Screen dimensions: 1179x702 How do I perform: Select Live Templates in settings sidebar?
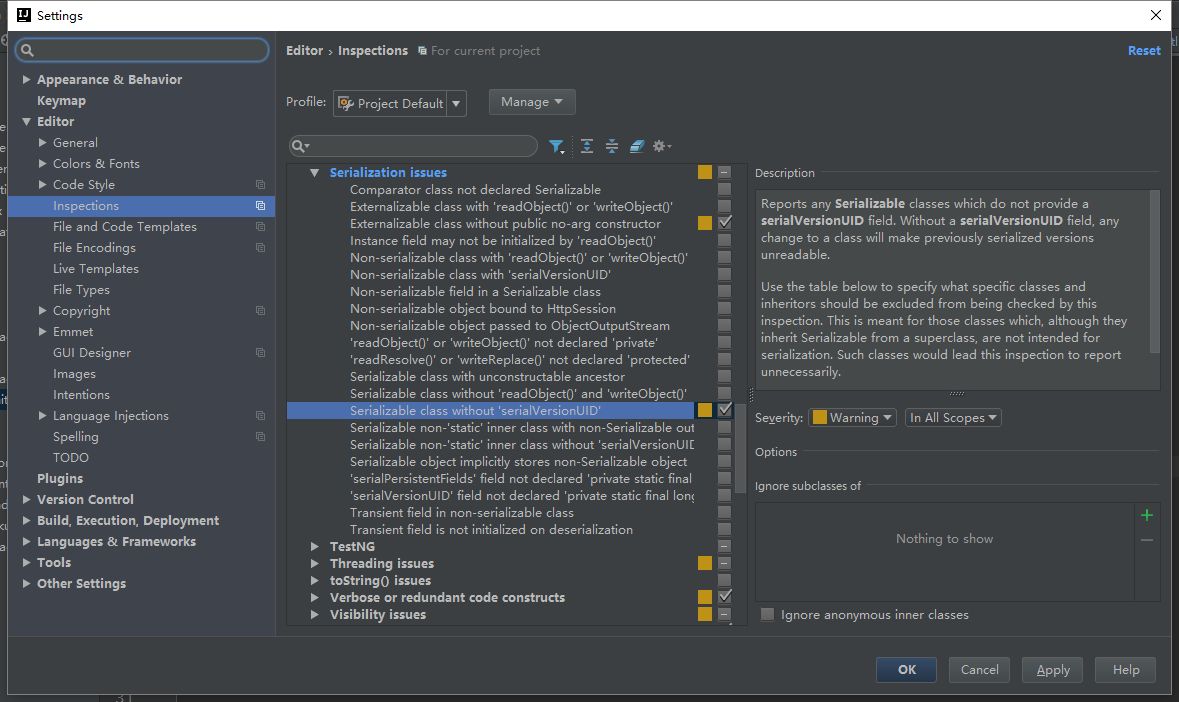[95, 269]
